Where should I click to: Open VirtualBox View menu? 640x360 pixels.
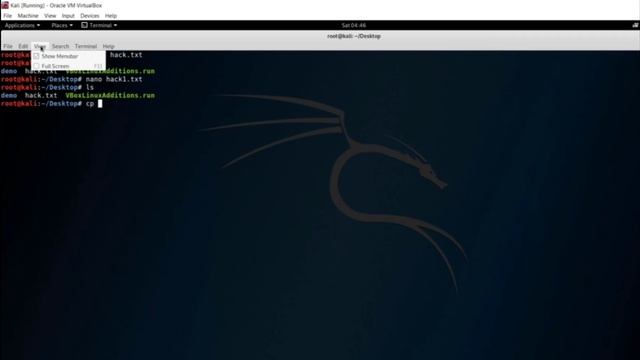(50, 16)
